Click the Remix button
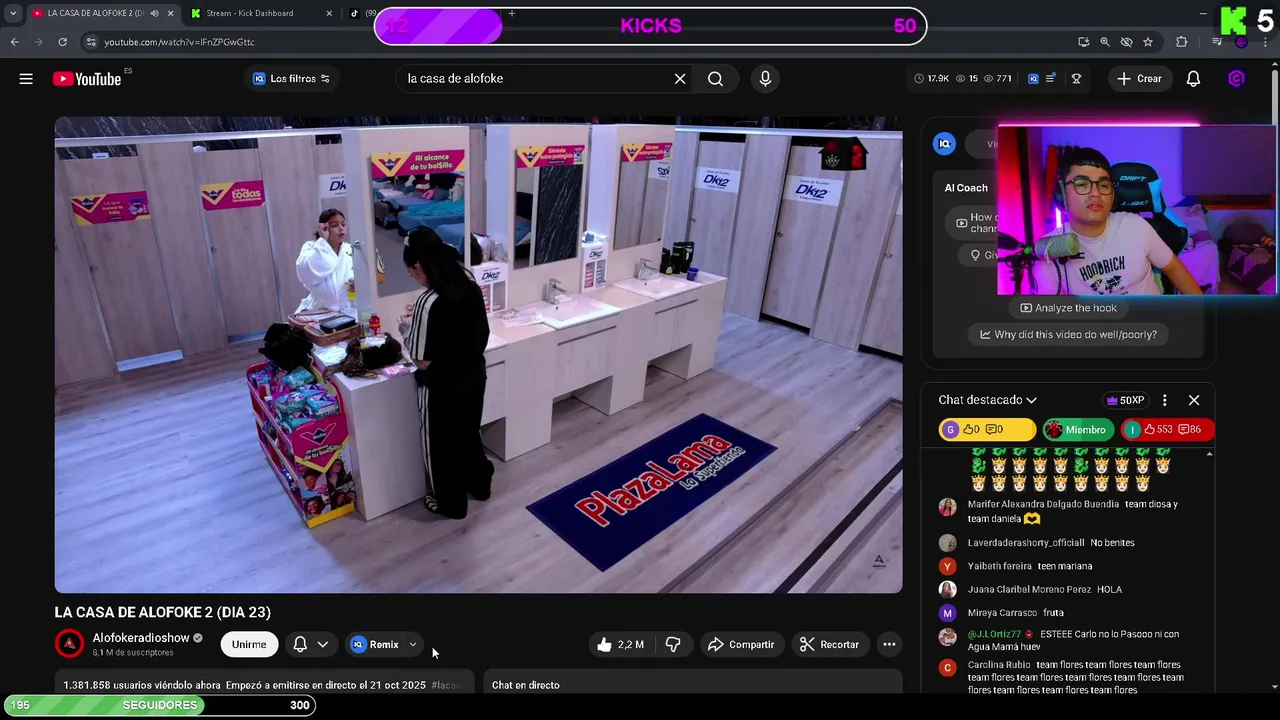Viewport: 1280px width, 720px height. [376, 645]
